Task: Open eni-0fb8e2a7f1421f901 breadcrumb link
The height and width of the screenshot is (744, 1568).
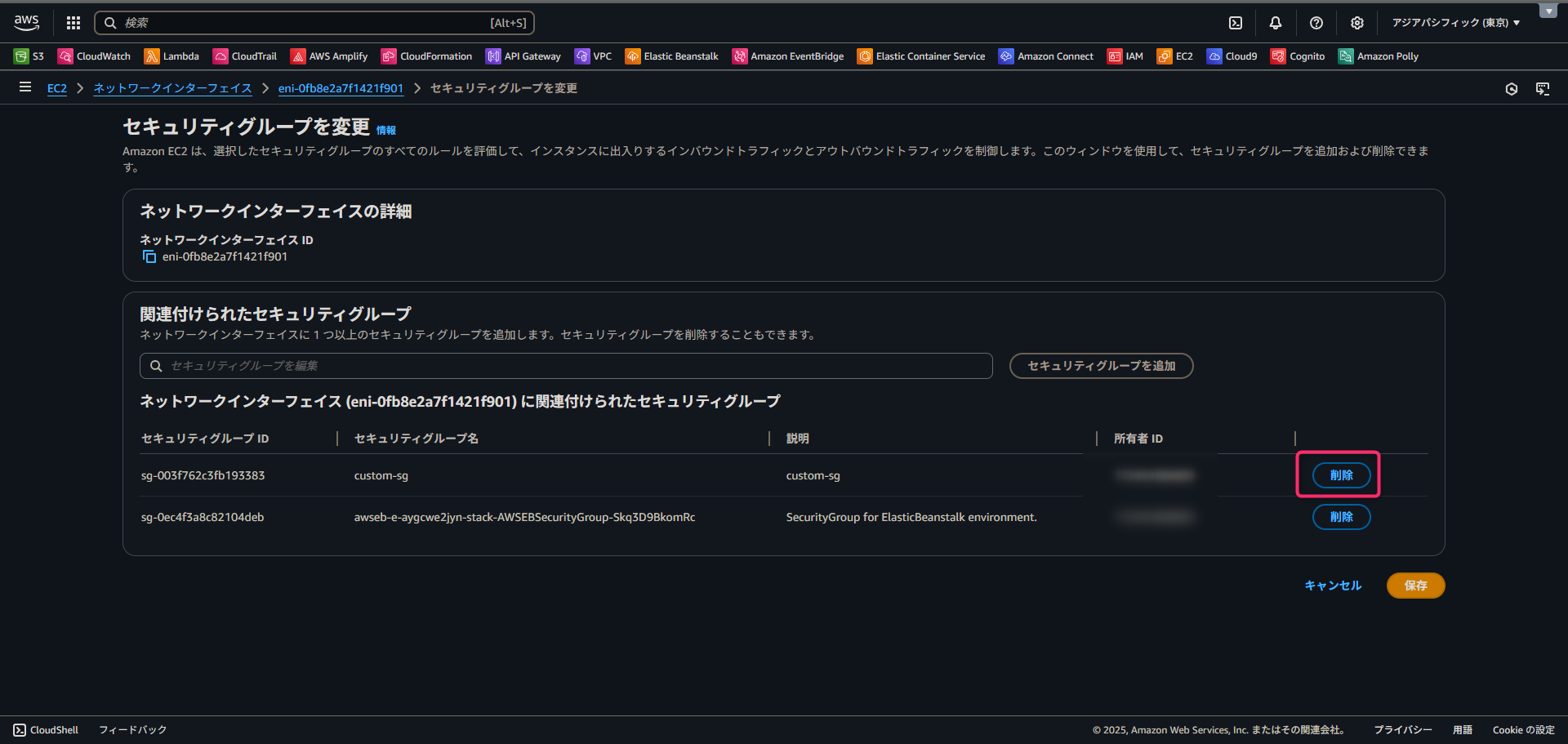Action: (x=341, y=88)
